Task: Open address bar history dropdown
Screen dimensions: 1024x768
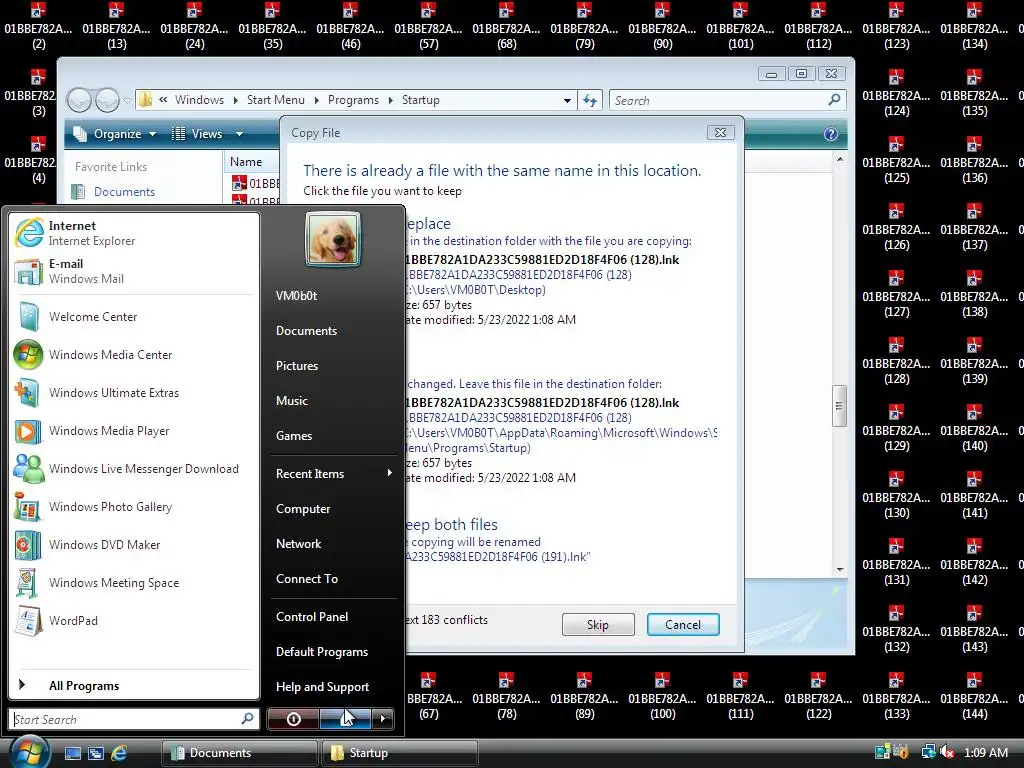Action: pos(567,100)
